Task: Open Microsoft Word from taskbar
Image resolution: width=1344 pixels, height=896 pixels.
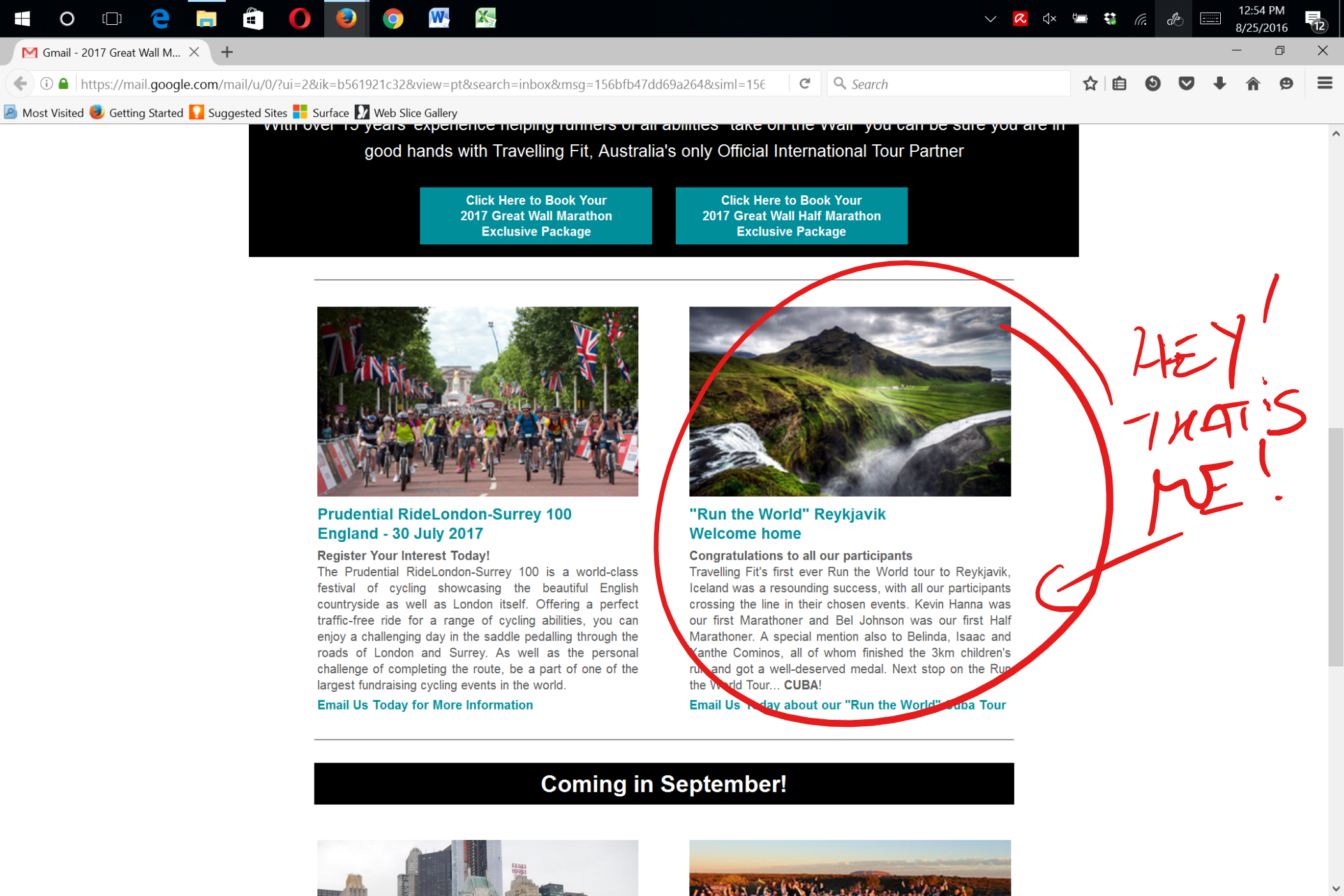Action: [x=439, y=19]
